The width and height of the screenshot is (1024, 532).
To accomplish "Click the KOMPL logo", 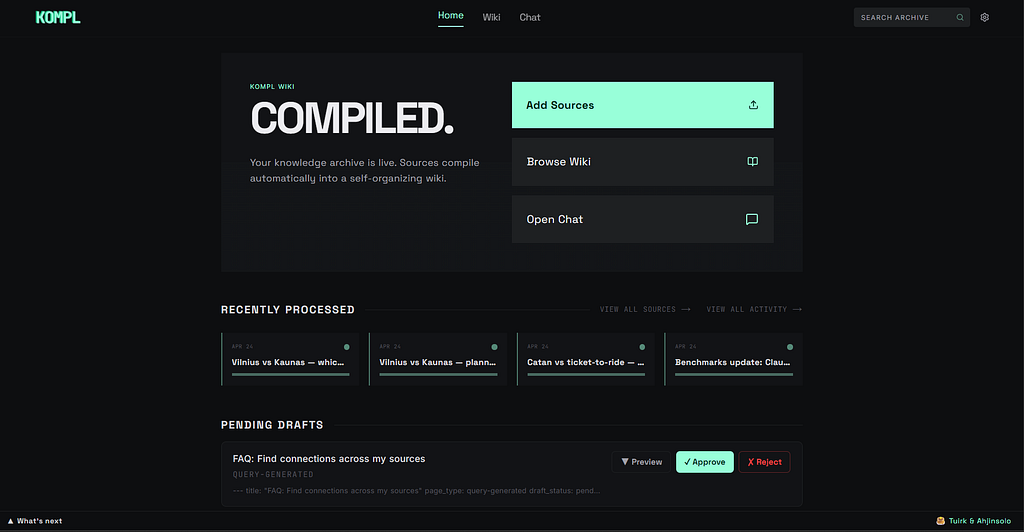I will point(58,18).
